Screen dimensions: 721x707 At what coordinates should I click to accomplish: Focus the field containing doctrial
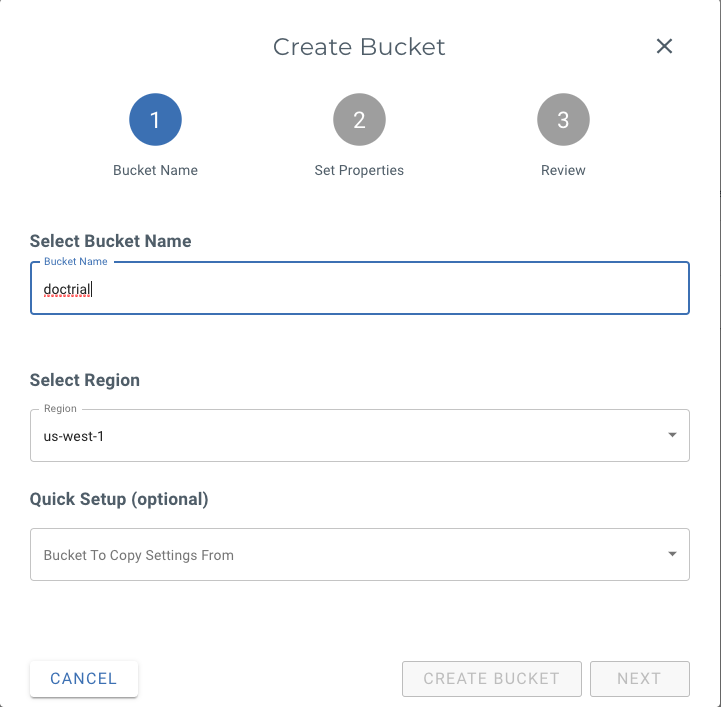tap(359, 290)
